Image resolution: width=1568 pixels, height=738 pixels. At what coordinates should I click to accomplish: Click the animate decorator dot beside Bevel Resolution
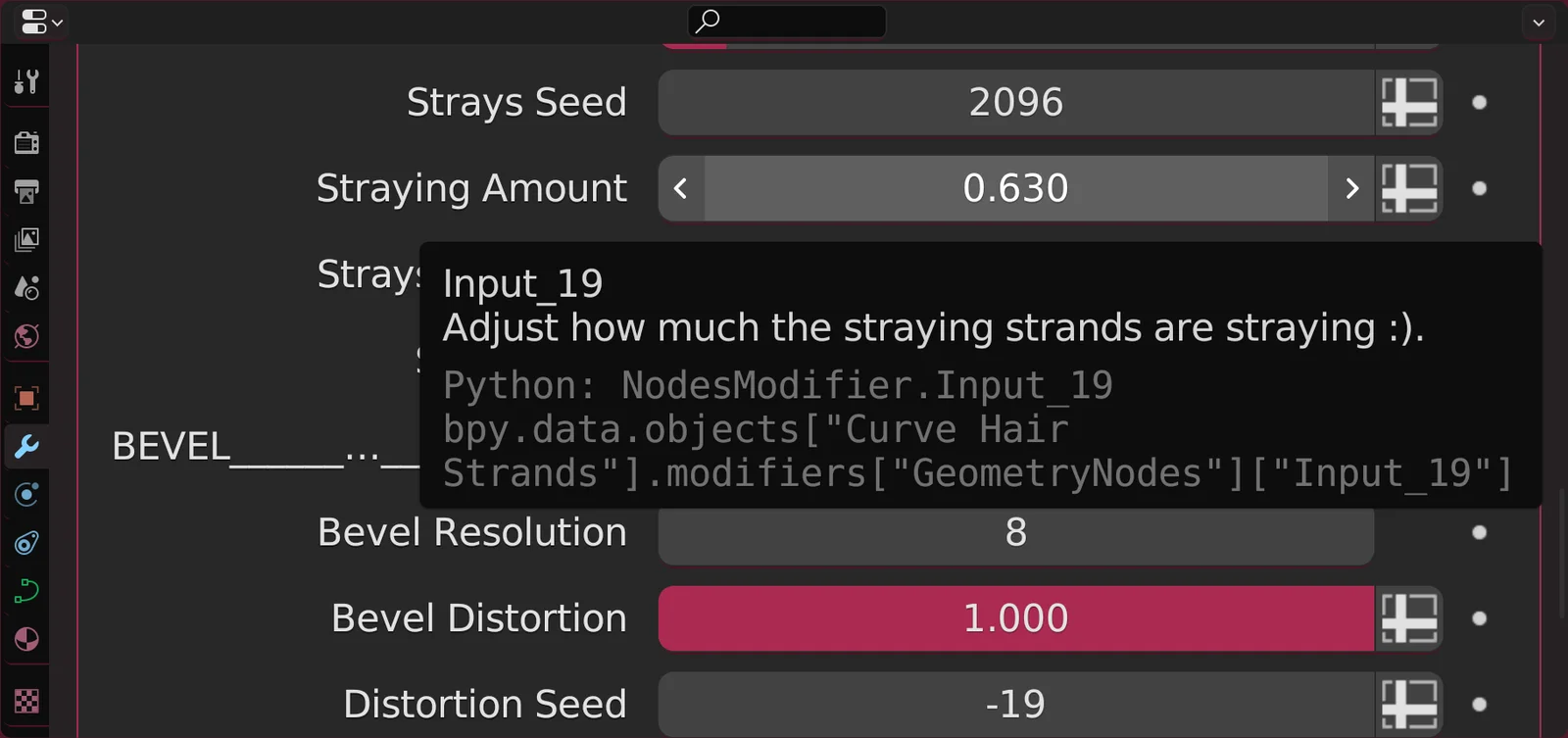pyautogui.click(x=1480, y=533)
